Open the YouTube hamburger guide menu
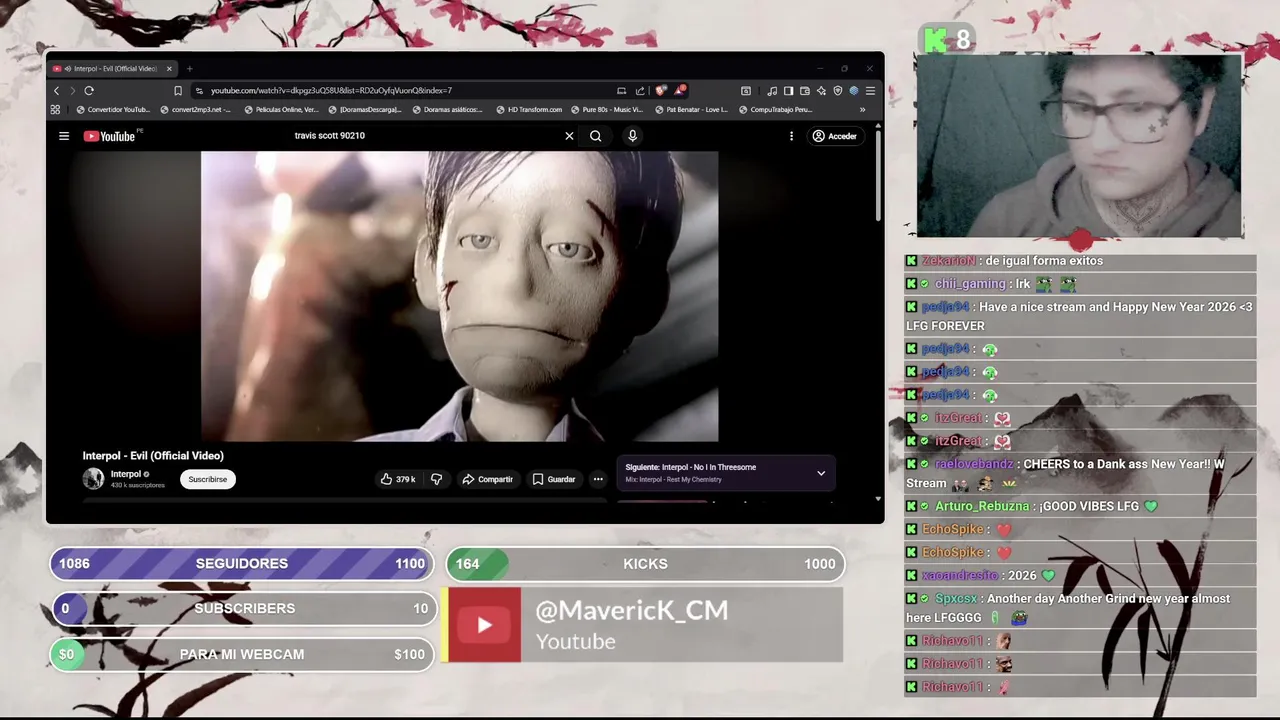The height and width of the screenshot is (720, 1280). pos(64,136)
